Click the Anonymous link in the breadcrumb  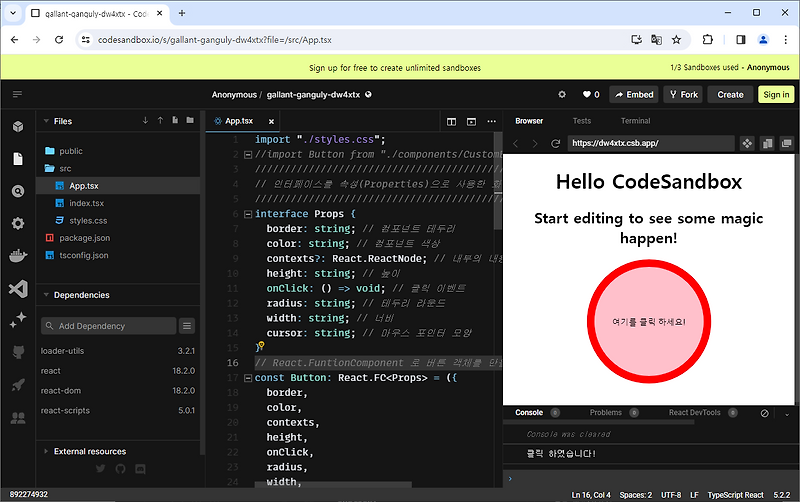[234, 95]
